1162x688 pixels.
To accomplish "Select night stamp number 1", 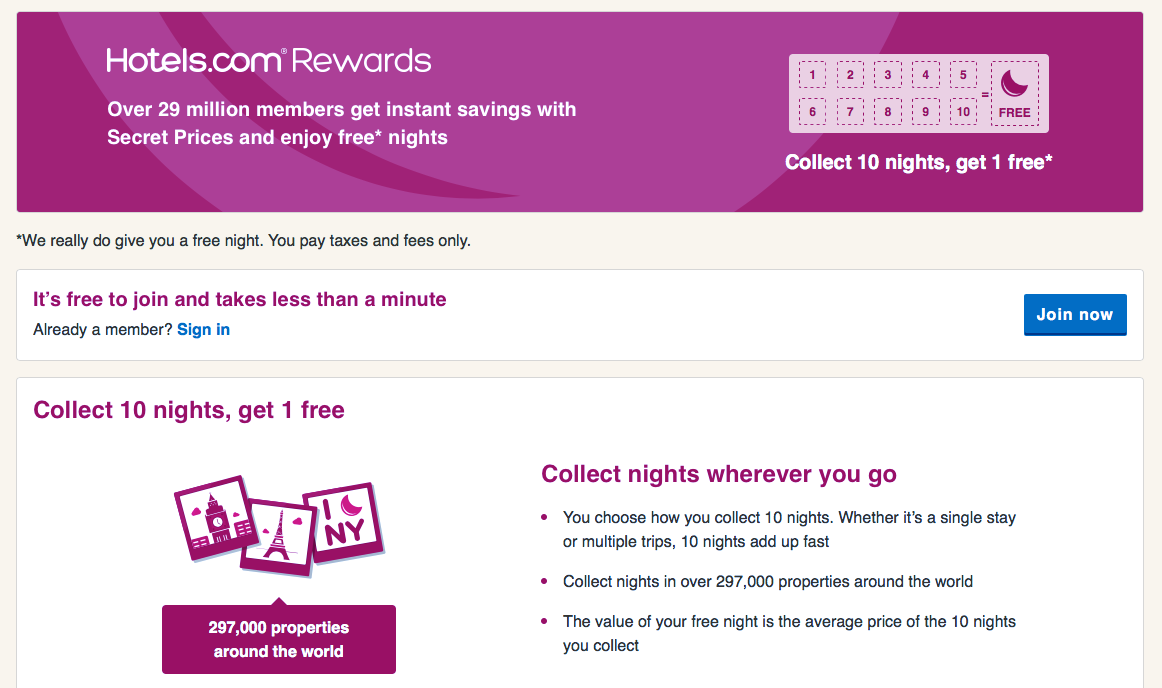I will (x=812, y=74).
